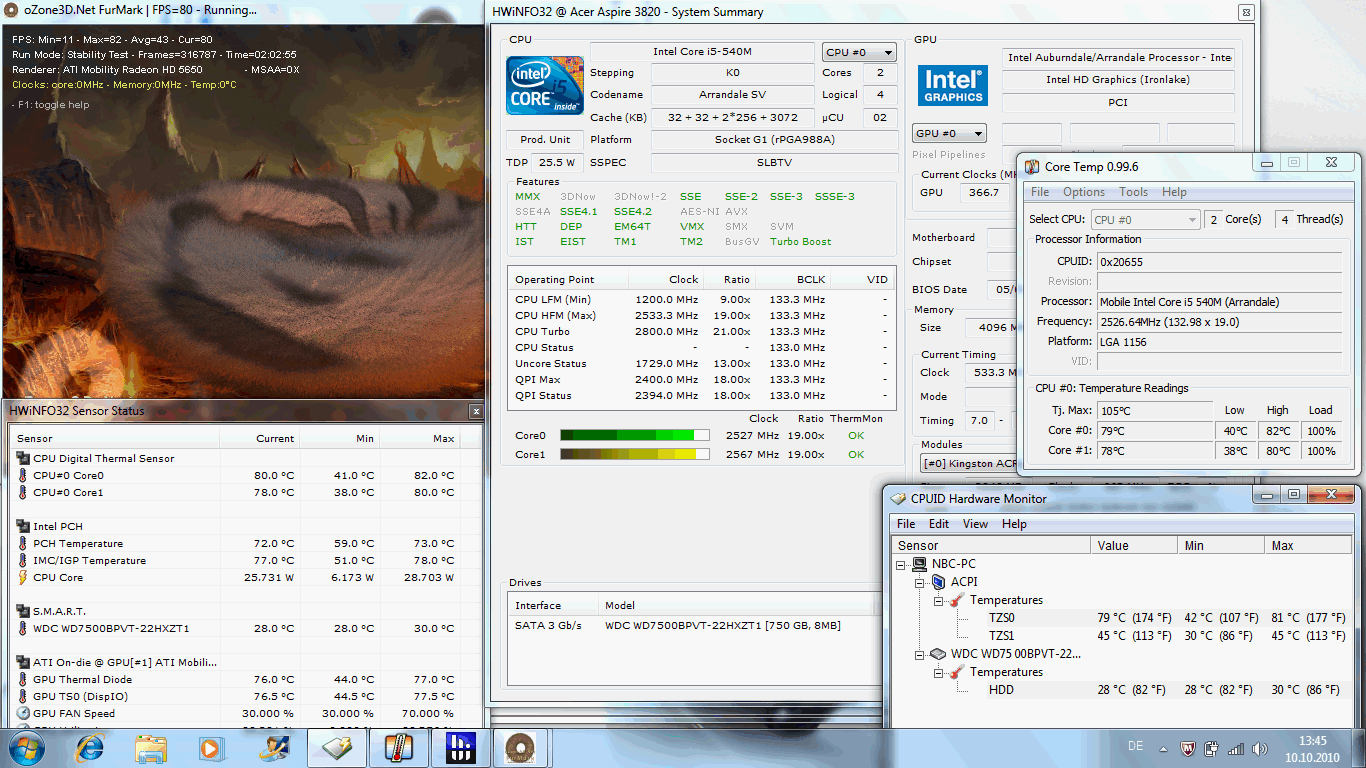
Task: Click the Intel PCH group icon
Action: click(23, 526)
